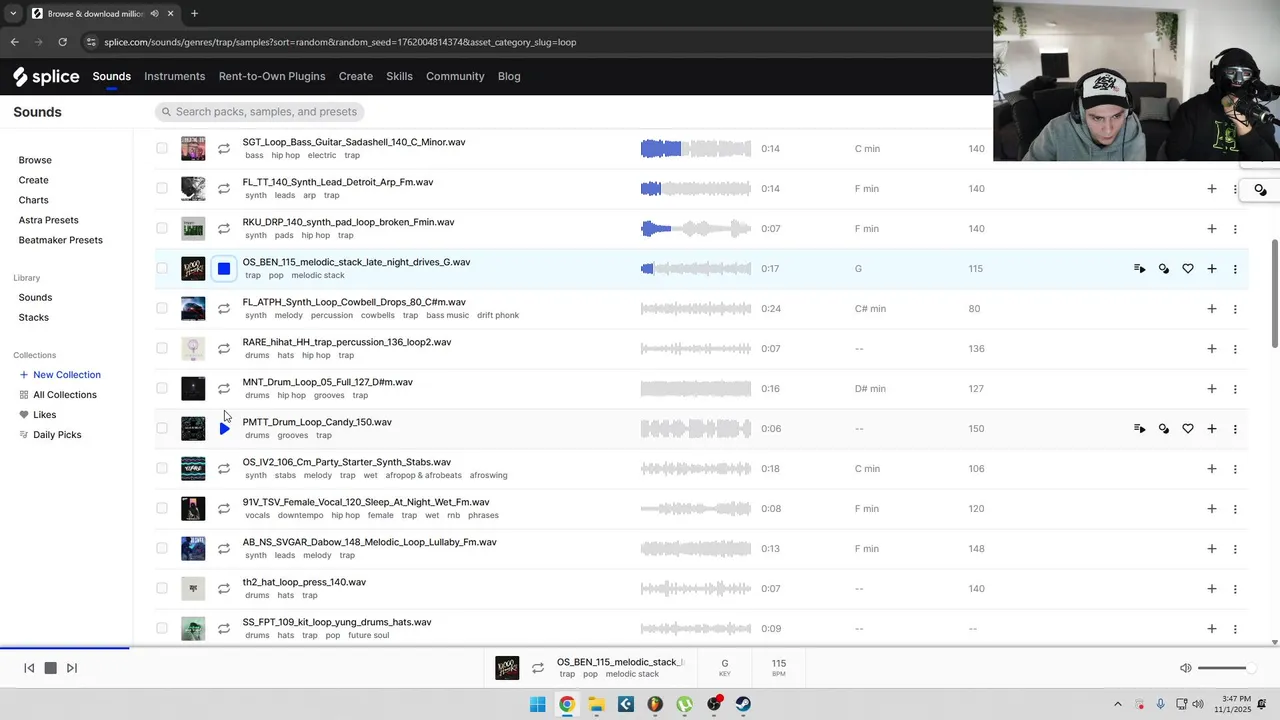Open Likes collection in sidebar
The image size is (1280, 720).
click(x=38, y=415)
